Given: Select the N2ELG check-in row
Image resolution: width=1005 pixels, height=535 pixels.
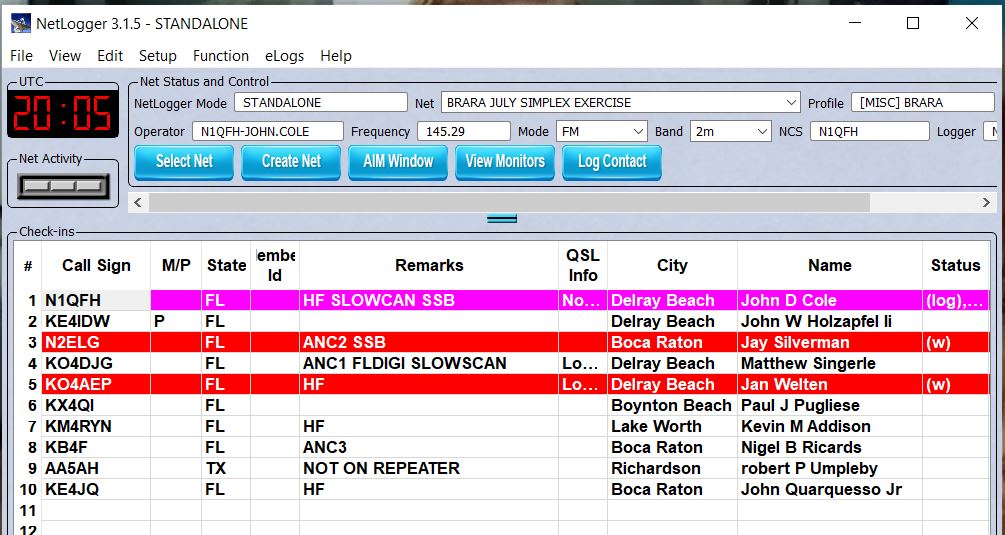Looking at the screenshot, I should [97, 342].
